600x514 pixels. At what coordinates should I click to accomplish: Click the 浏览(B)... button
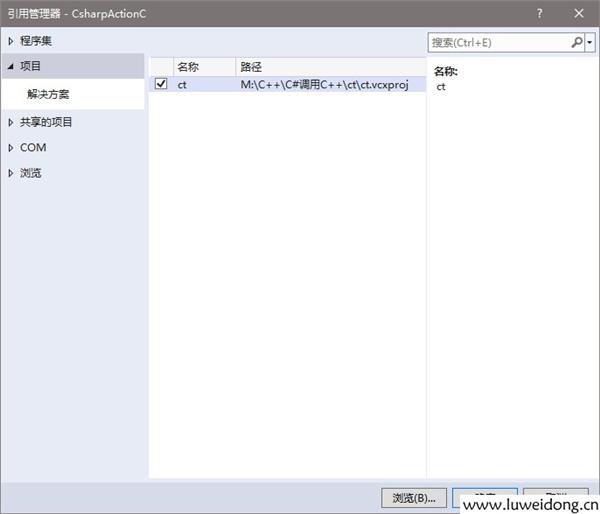pyautogui.click(x=413, y=498)
